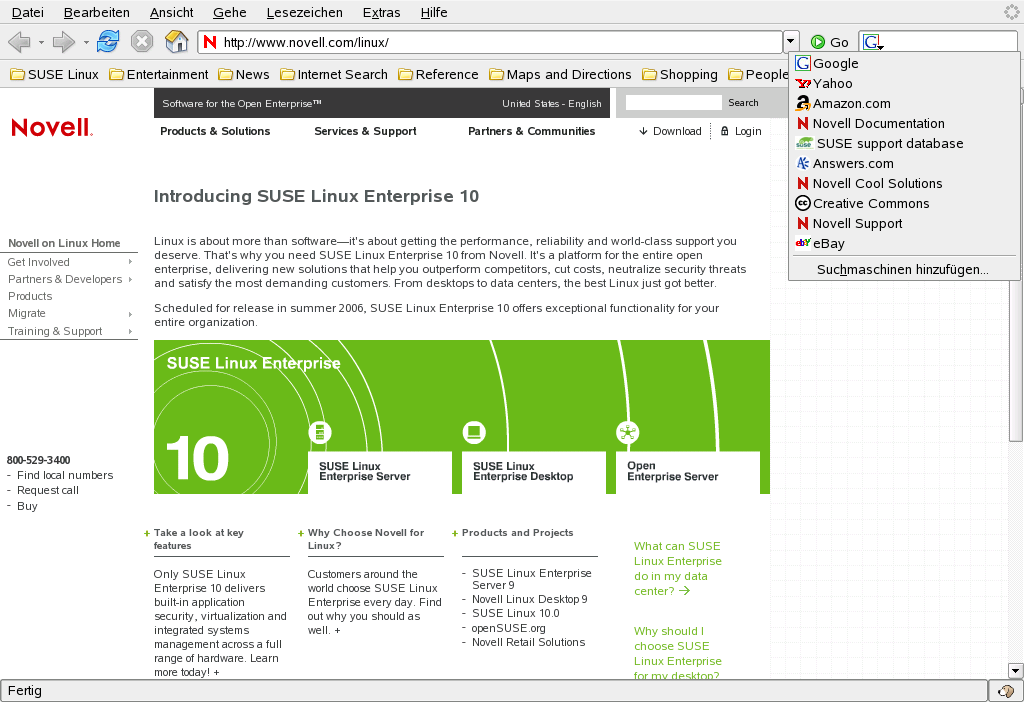
Task: Click Suchmaschinen hinzufügen… entry
Action: (x=904, y=269)
